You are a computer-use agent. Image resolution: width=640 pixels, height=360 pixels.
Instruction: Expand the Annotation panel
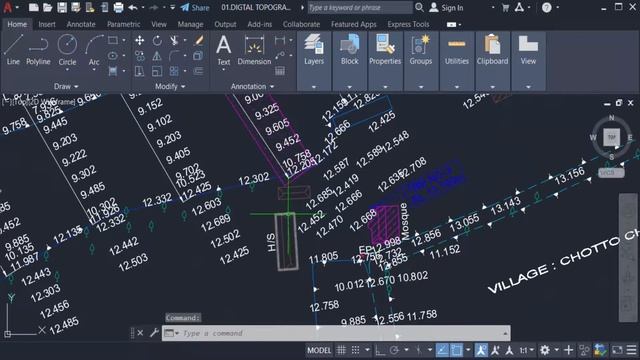[252, 86]
